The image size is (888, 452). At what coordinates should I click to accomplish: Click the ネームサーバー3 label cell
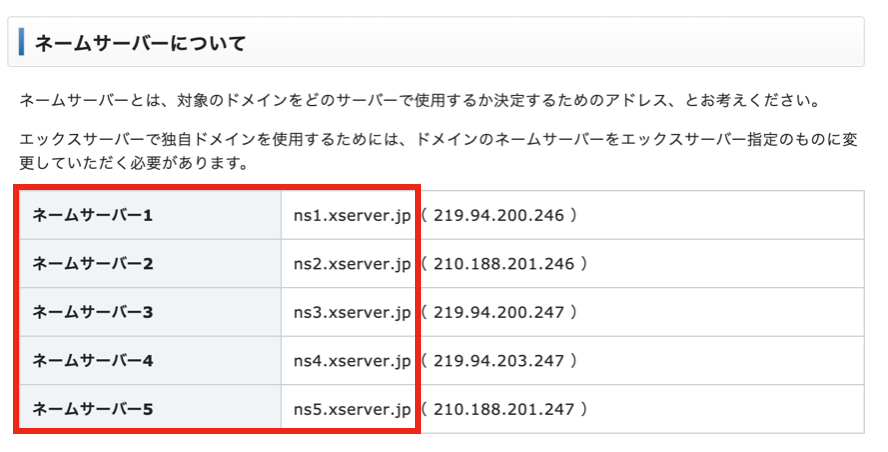tap(150, 312)
